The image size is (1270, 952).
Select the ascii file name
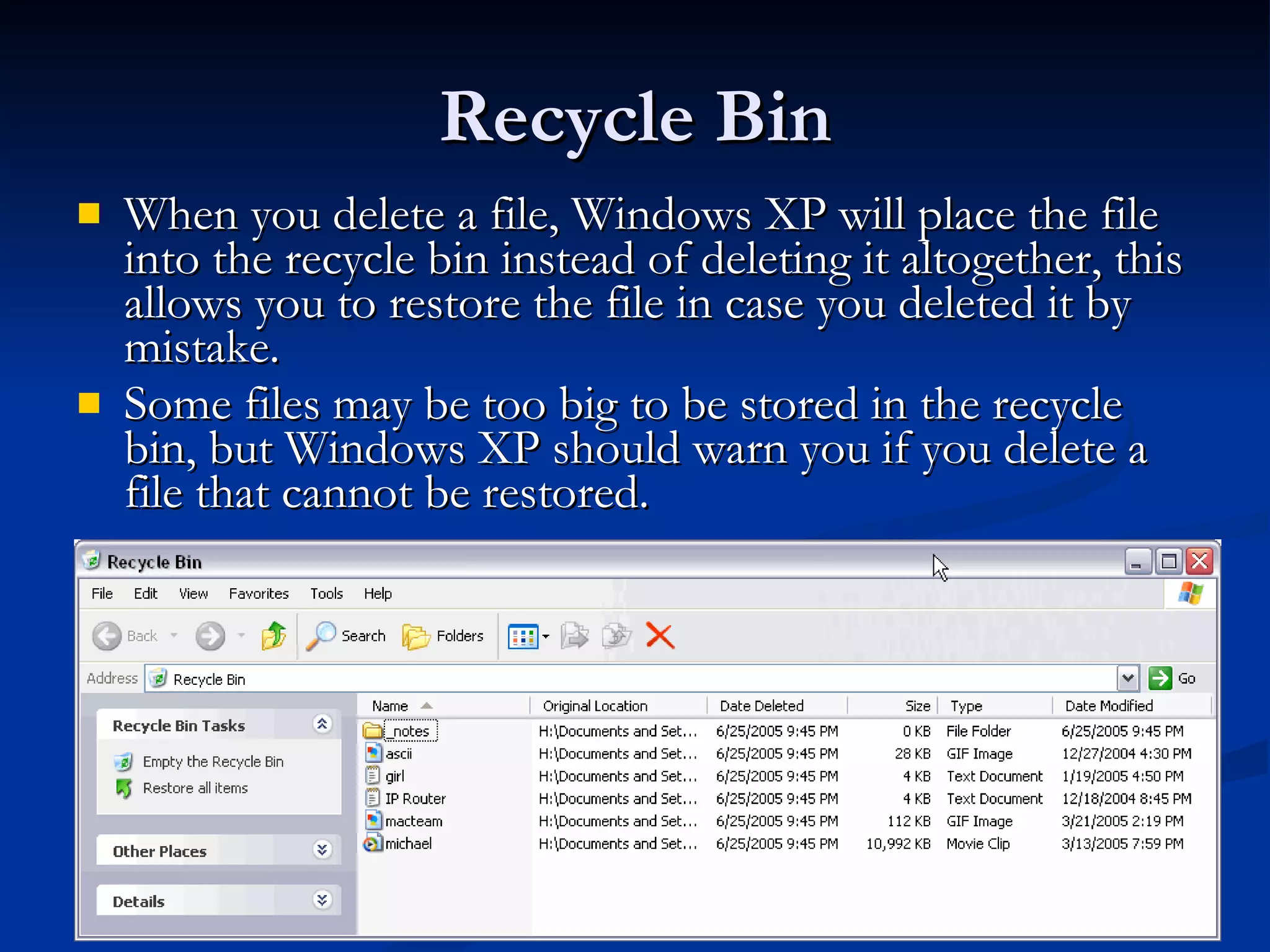point(399,754)
